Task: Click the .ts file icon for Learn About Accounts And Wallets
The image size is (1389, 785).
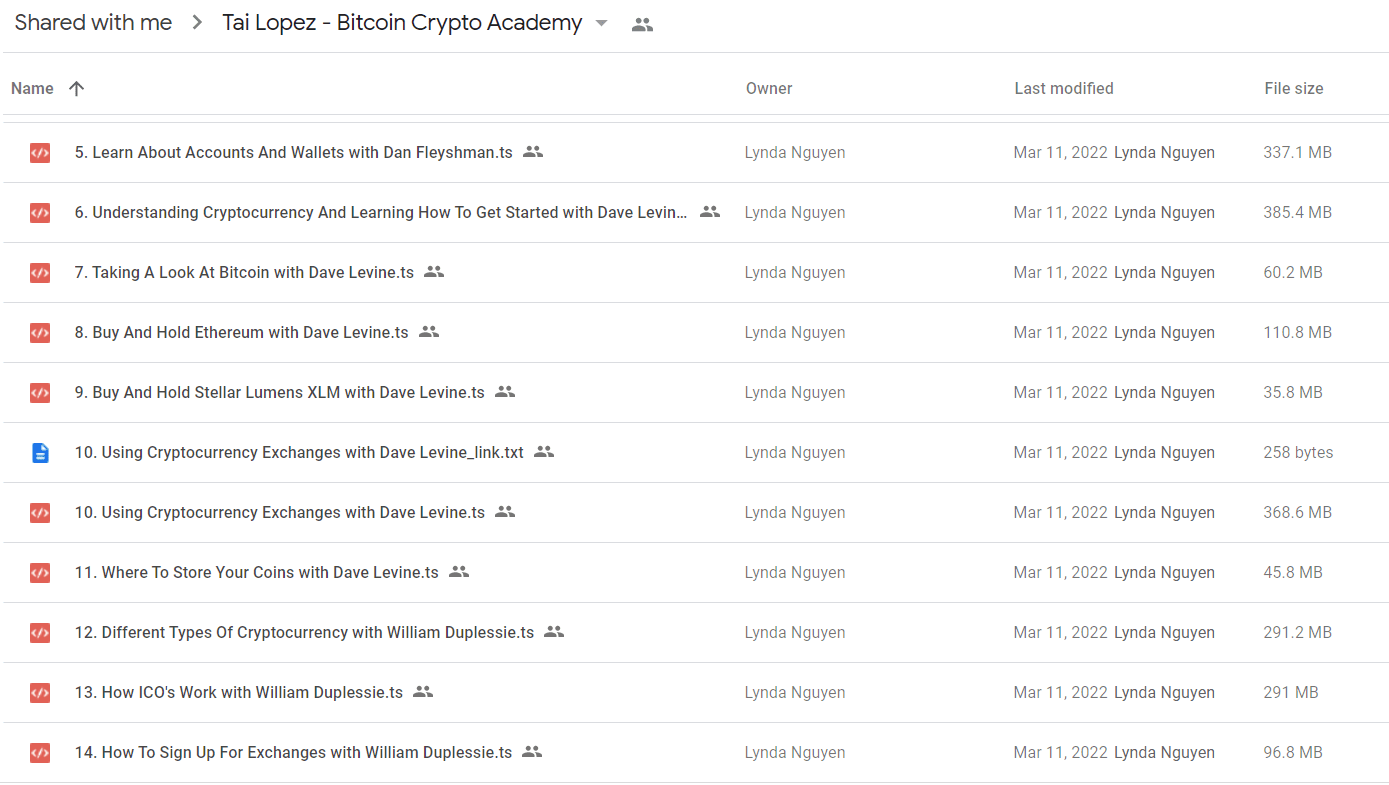Action: coord(40,153)
